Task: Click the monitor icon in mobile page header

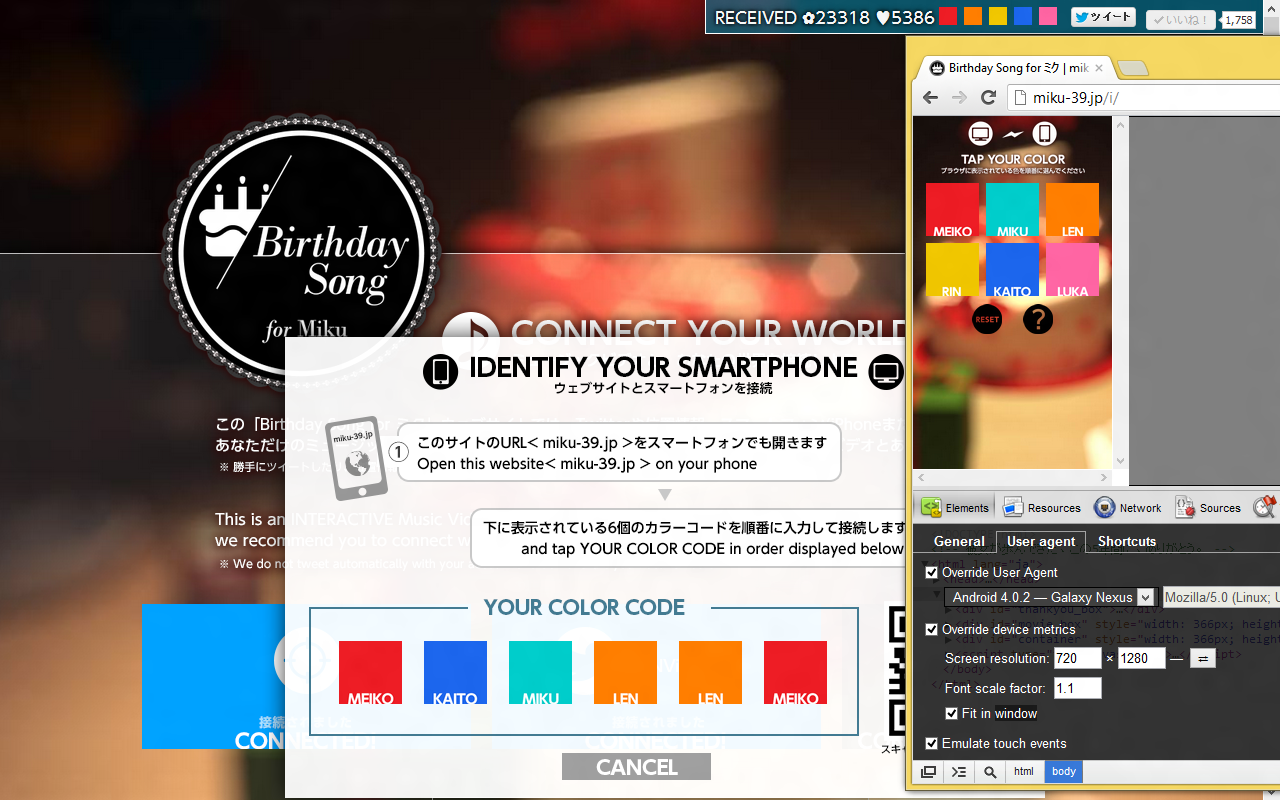Action: coord(981,134)
